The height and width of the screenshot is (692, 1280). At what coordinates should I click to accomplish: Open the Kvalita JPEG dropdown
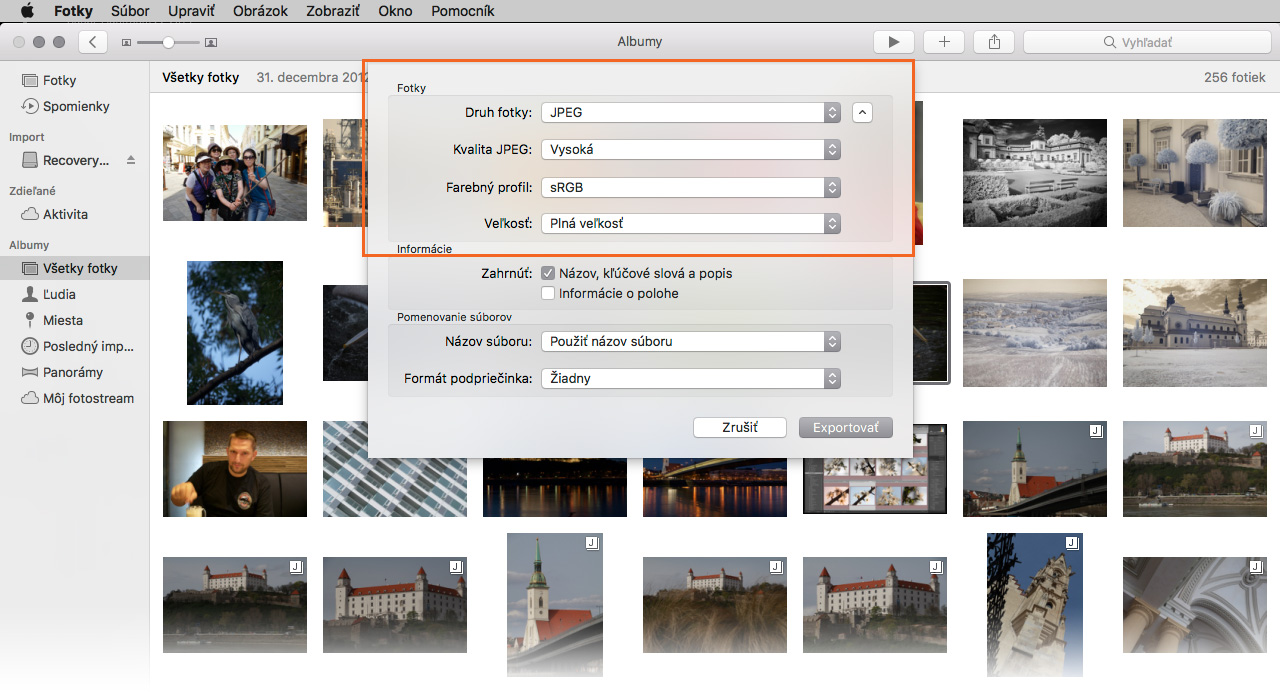(690, 150)
